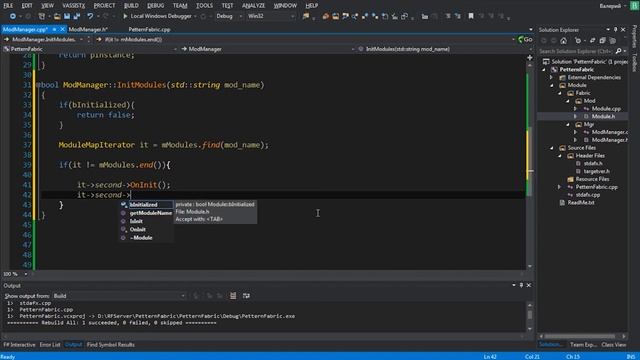Collapse the Module folder
Viewport: 640px width, 360px height.
[x=551, y=85]
